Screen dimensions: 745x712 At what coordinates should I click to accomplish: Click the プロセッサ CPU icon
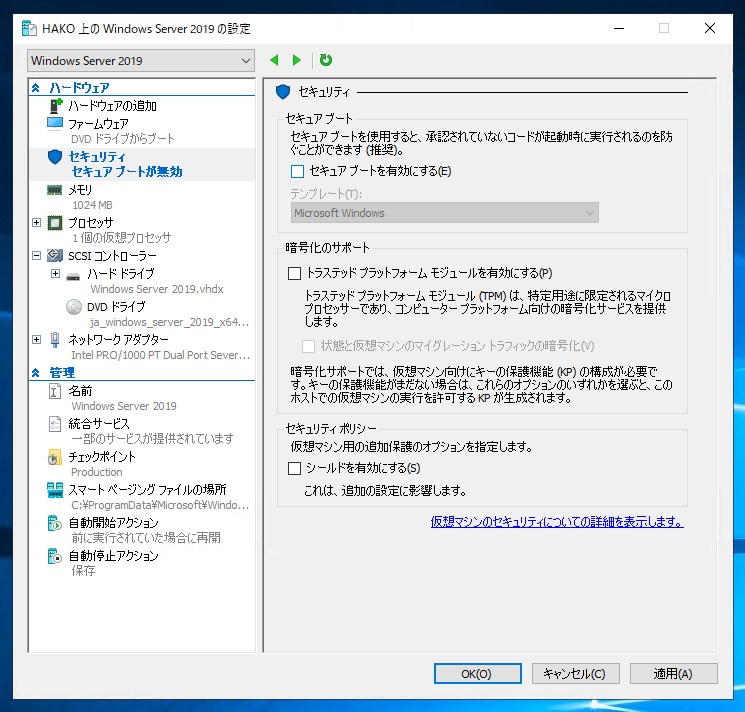[x=55, y=223]
